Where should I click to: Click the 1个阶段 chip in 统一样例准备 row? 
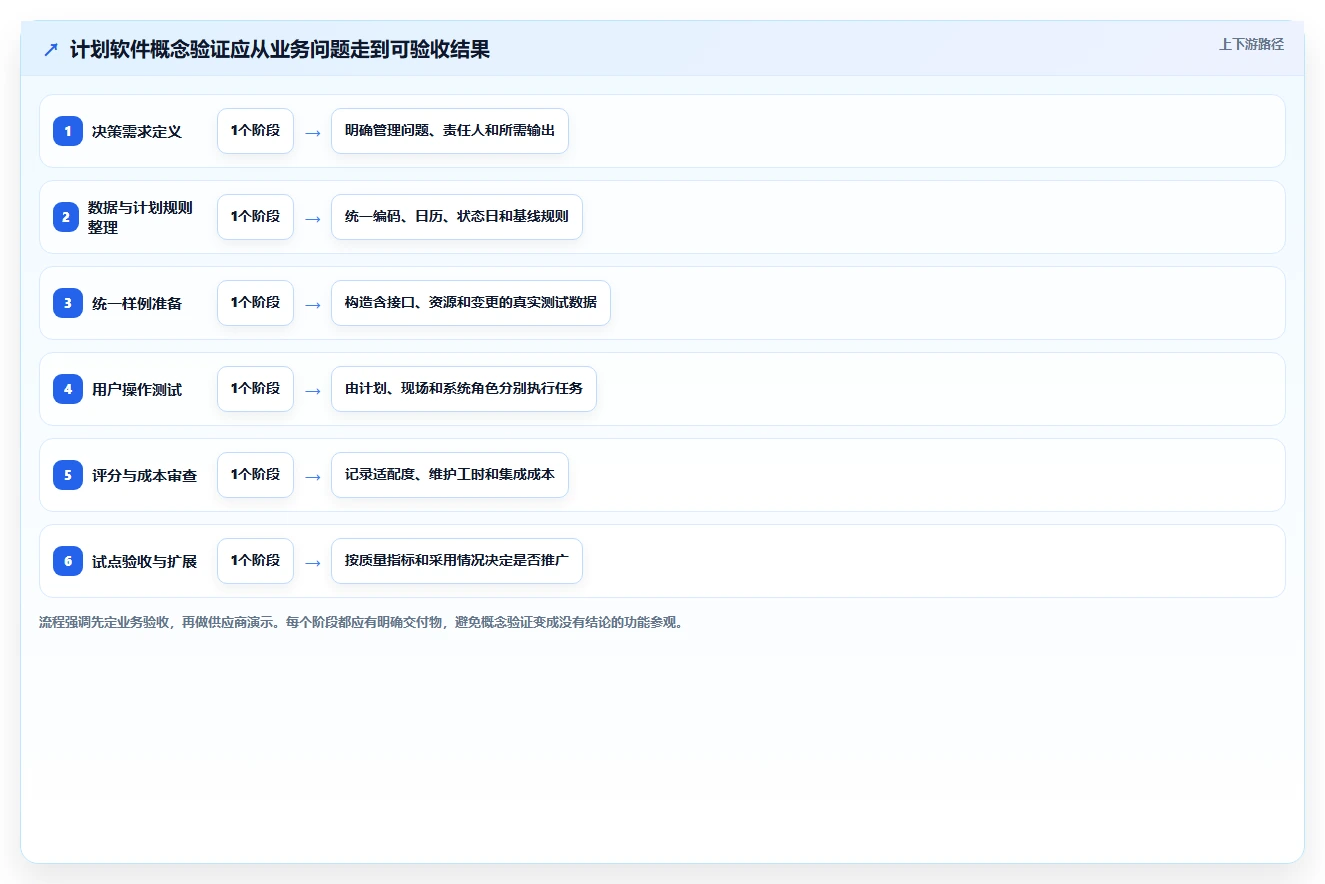255,303
